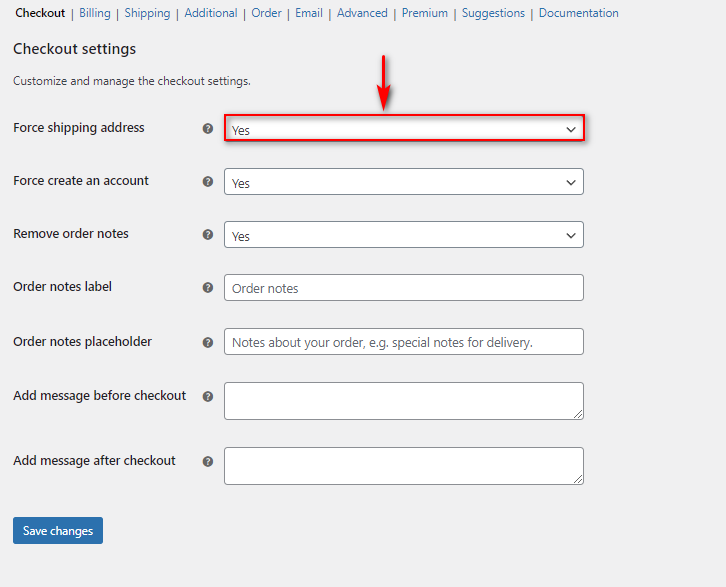
Task: Click help icon beside Remove order notes
Action: 208,235
